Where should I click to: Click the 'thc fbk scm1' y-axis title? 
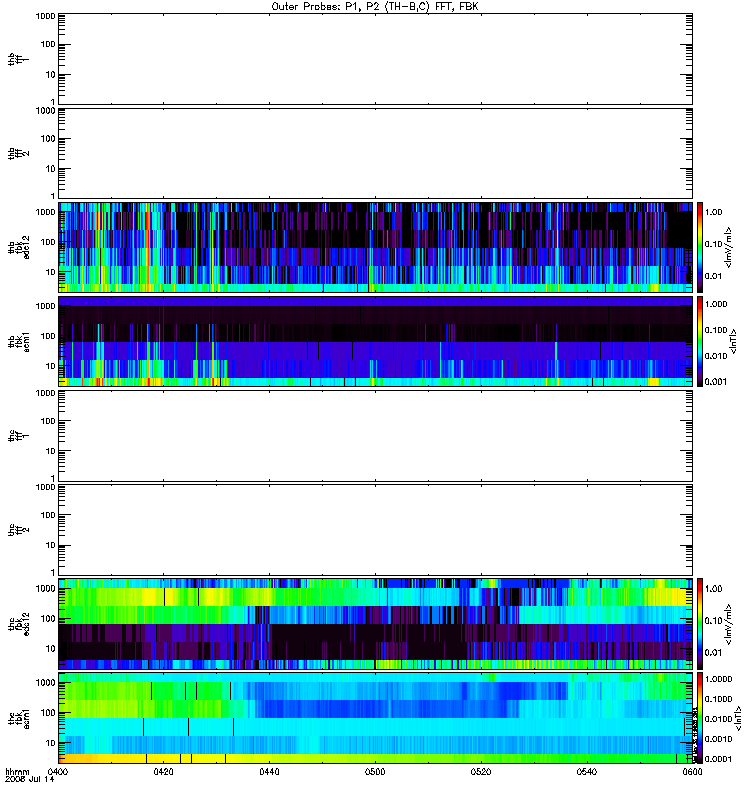[19, 718]
